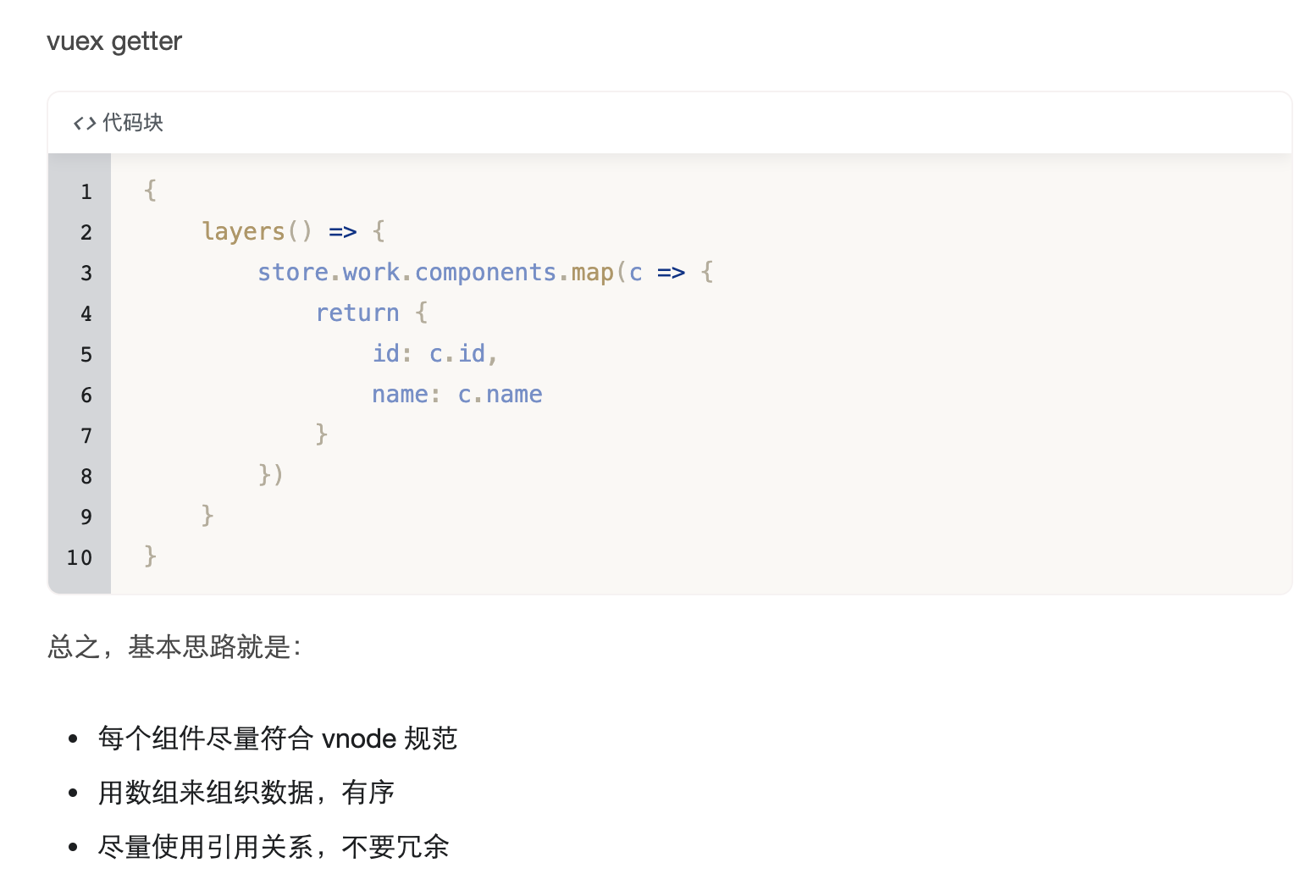
Task: Click line number 3 in gutter
Action: click(x=86, y=274)
